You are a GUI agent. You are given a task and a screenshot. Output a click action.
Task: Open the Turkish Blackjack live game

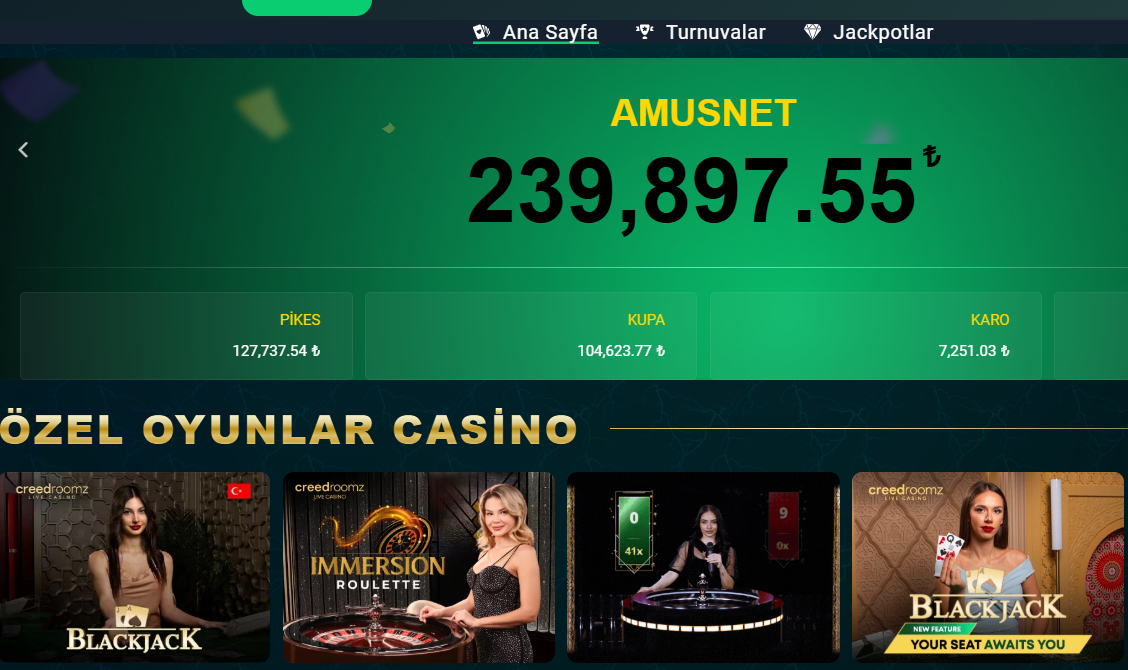tap(135, 567)
